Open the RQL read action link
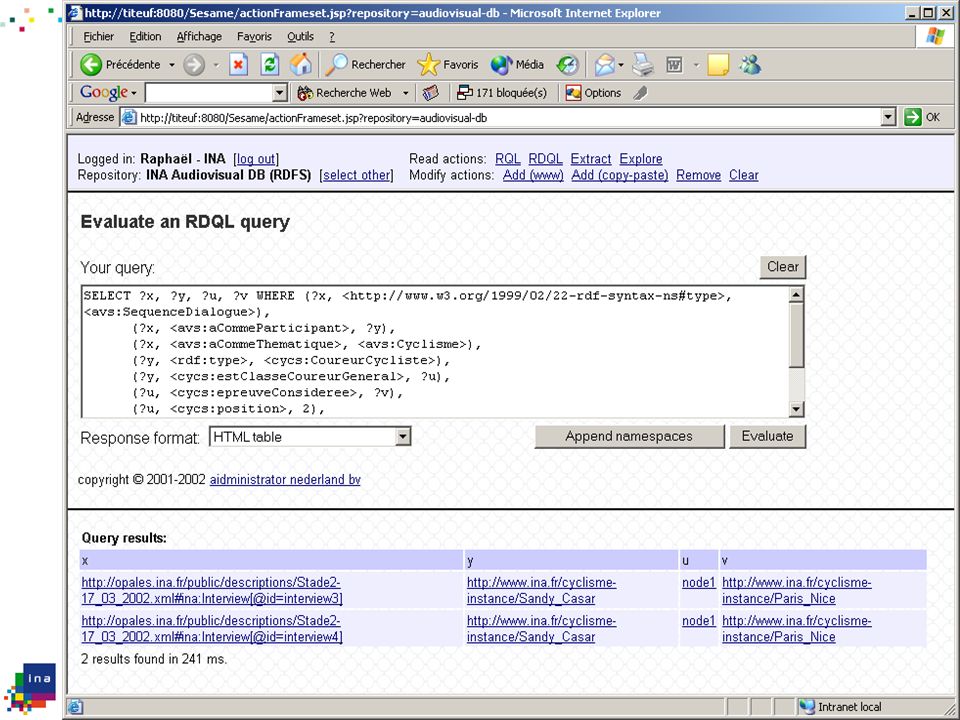This screenshot has height=720, width=960. (508, 159)
